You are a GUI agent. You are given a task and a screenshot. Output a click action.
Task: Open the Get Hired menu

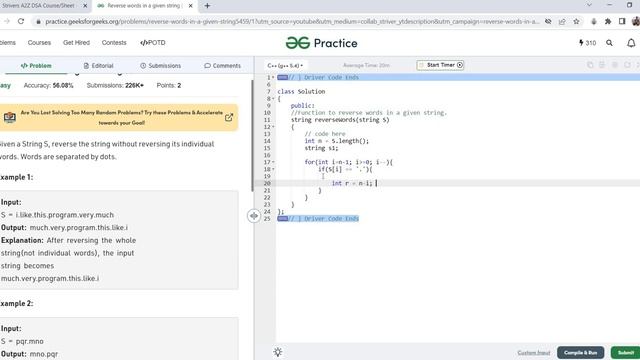76,42
